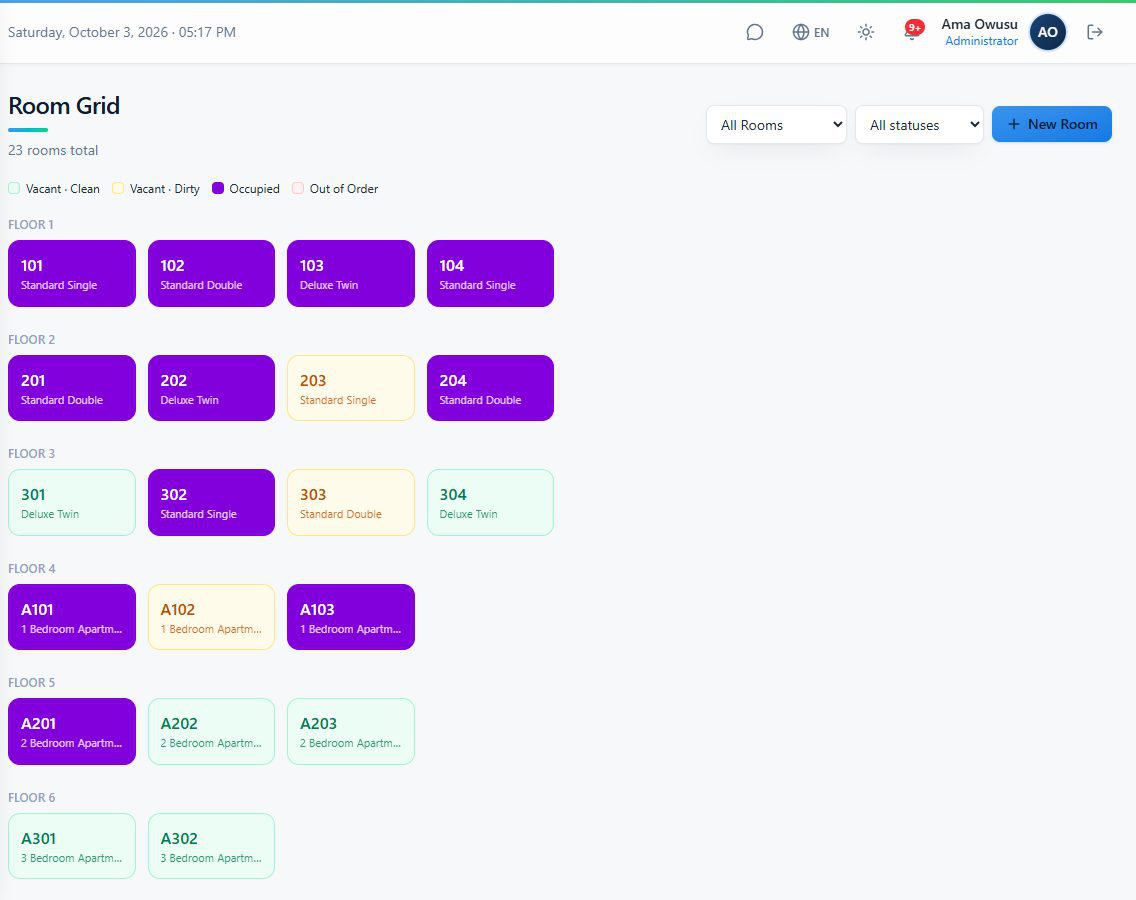The image size is (1136, 900).
Task: Click the Administrator role label
Action: click(982, 41)
